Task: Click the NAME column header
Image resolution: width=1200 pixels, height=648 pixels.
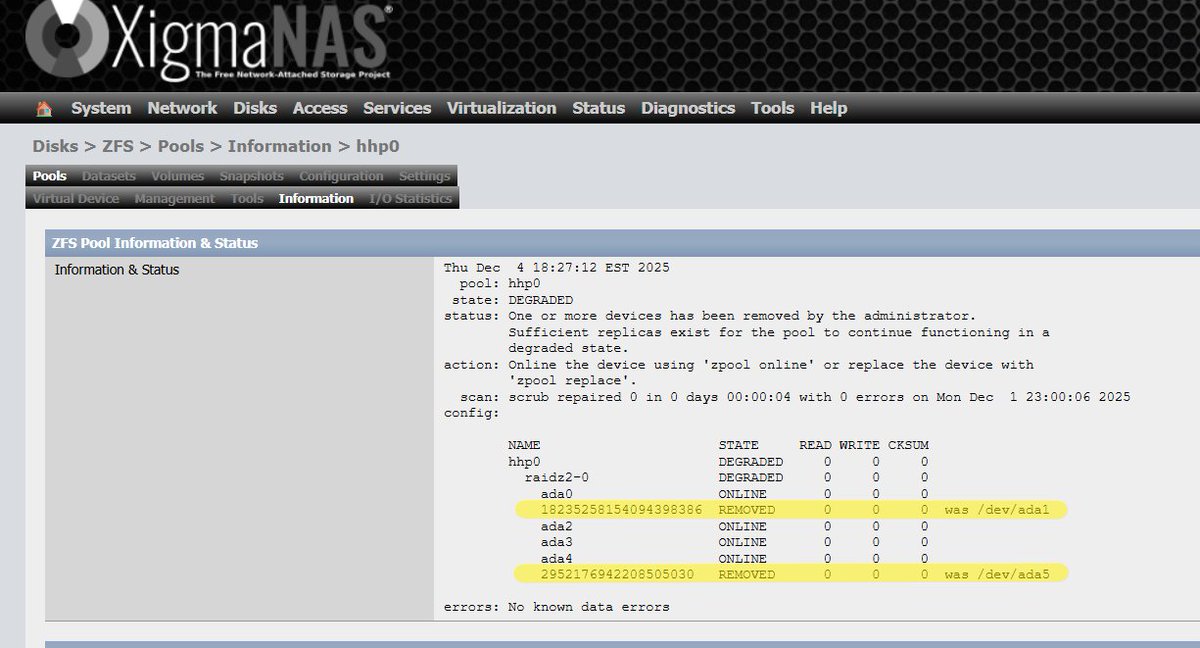Action: tap(524, 445)
